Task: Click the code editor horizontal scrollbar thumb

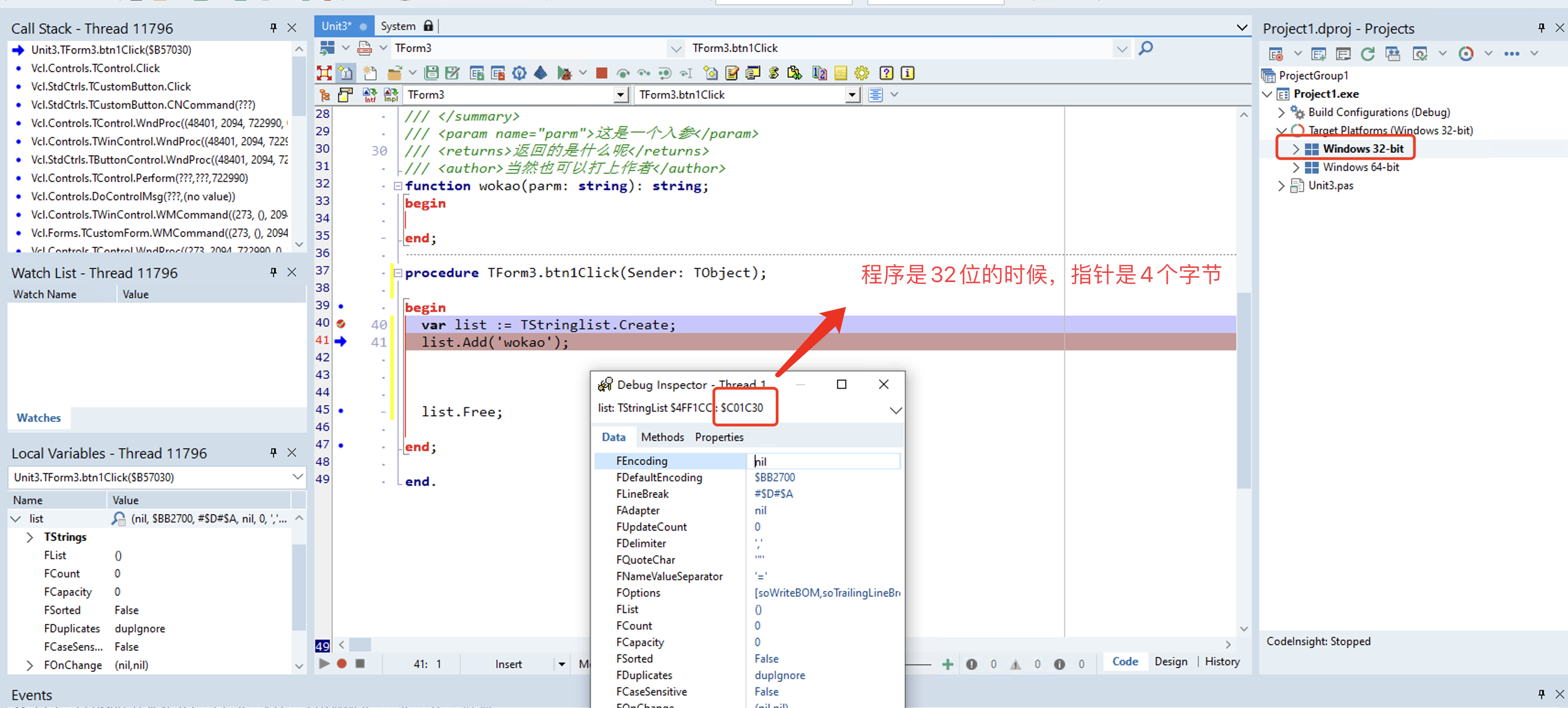Action: [360, 644]
